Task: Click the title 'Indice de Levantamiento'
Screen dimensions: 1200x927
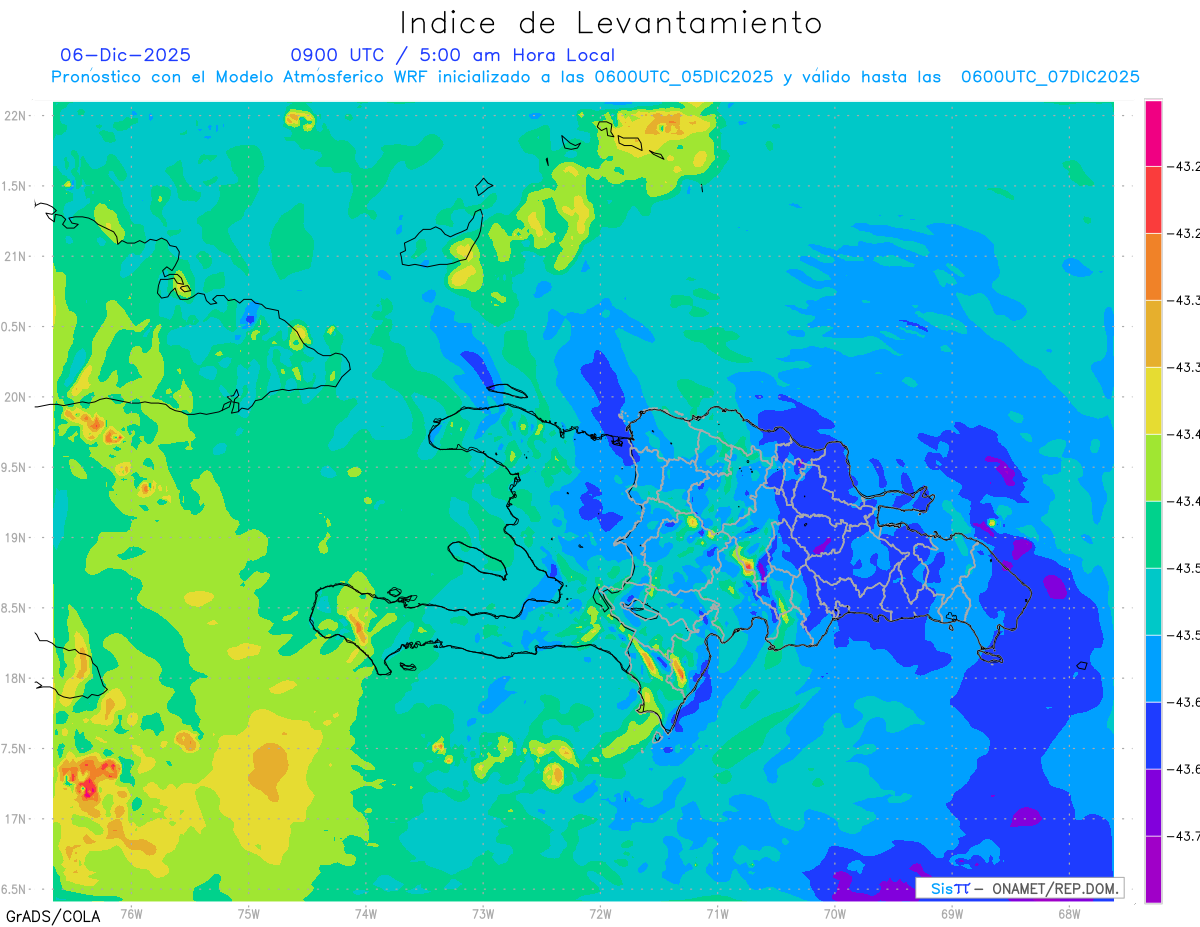Action: (611, 23)
